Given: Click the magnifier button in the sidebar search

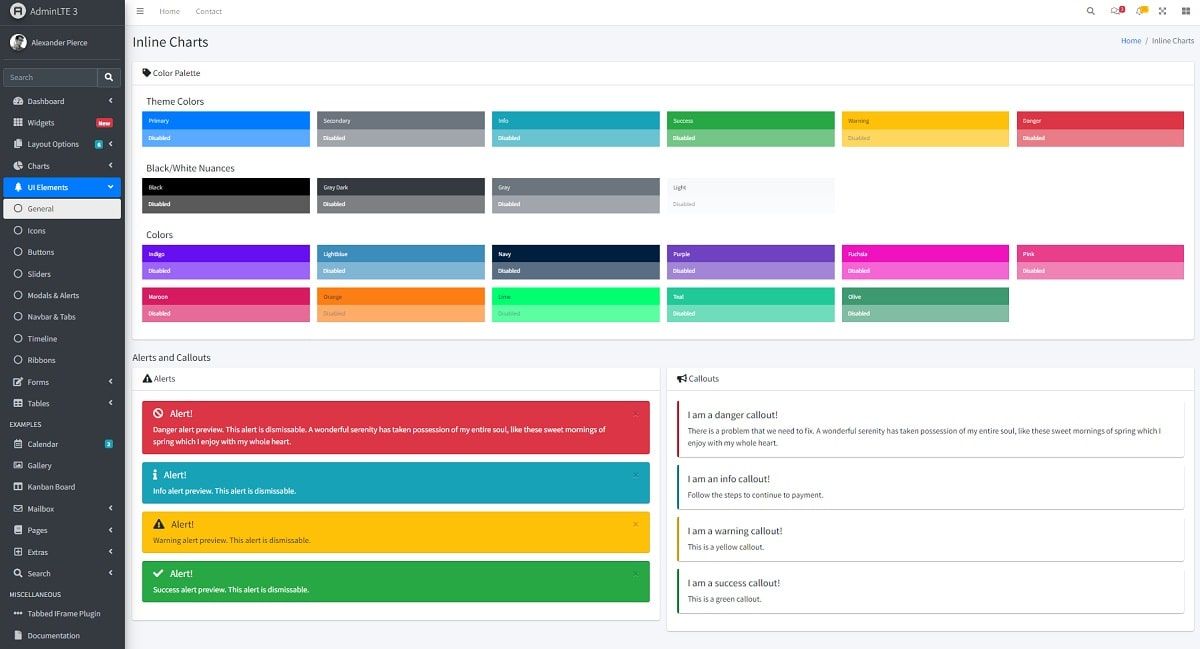Looking at the screenshot, I should (109, 76).
